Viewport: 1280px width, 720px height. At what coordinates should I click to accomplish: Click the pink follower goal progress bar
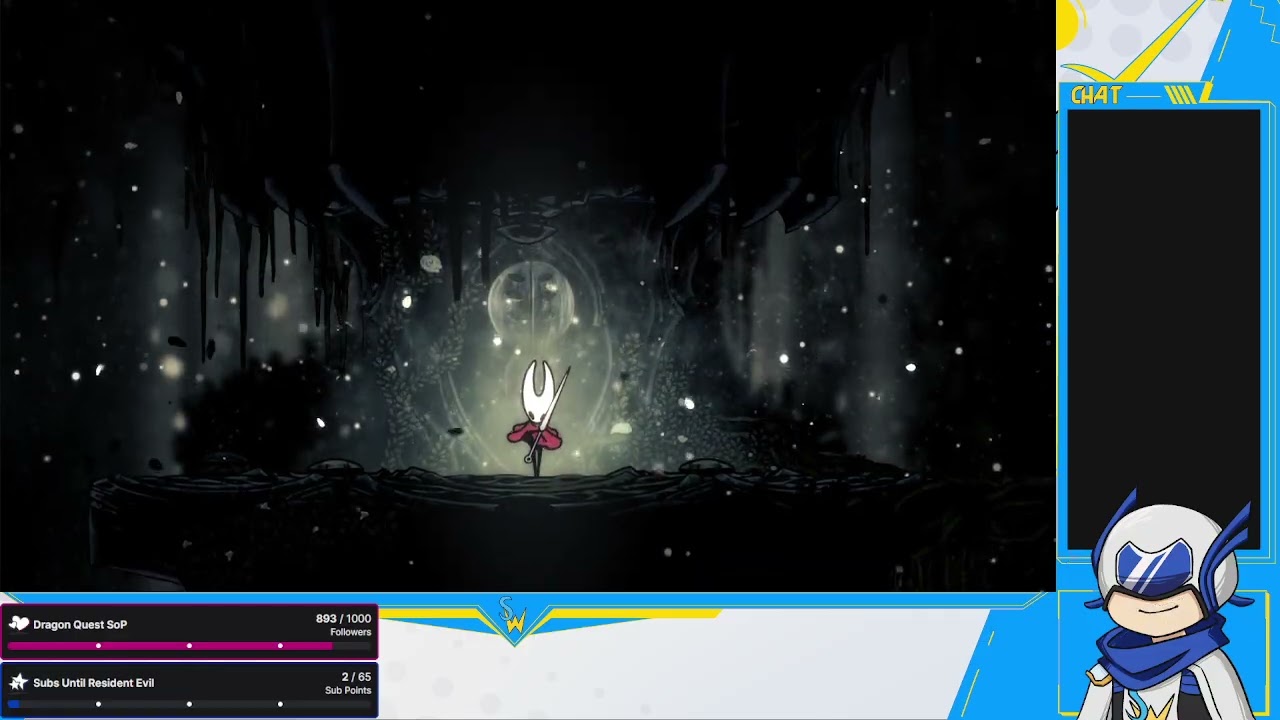coord(189,646)
